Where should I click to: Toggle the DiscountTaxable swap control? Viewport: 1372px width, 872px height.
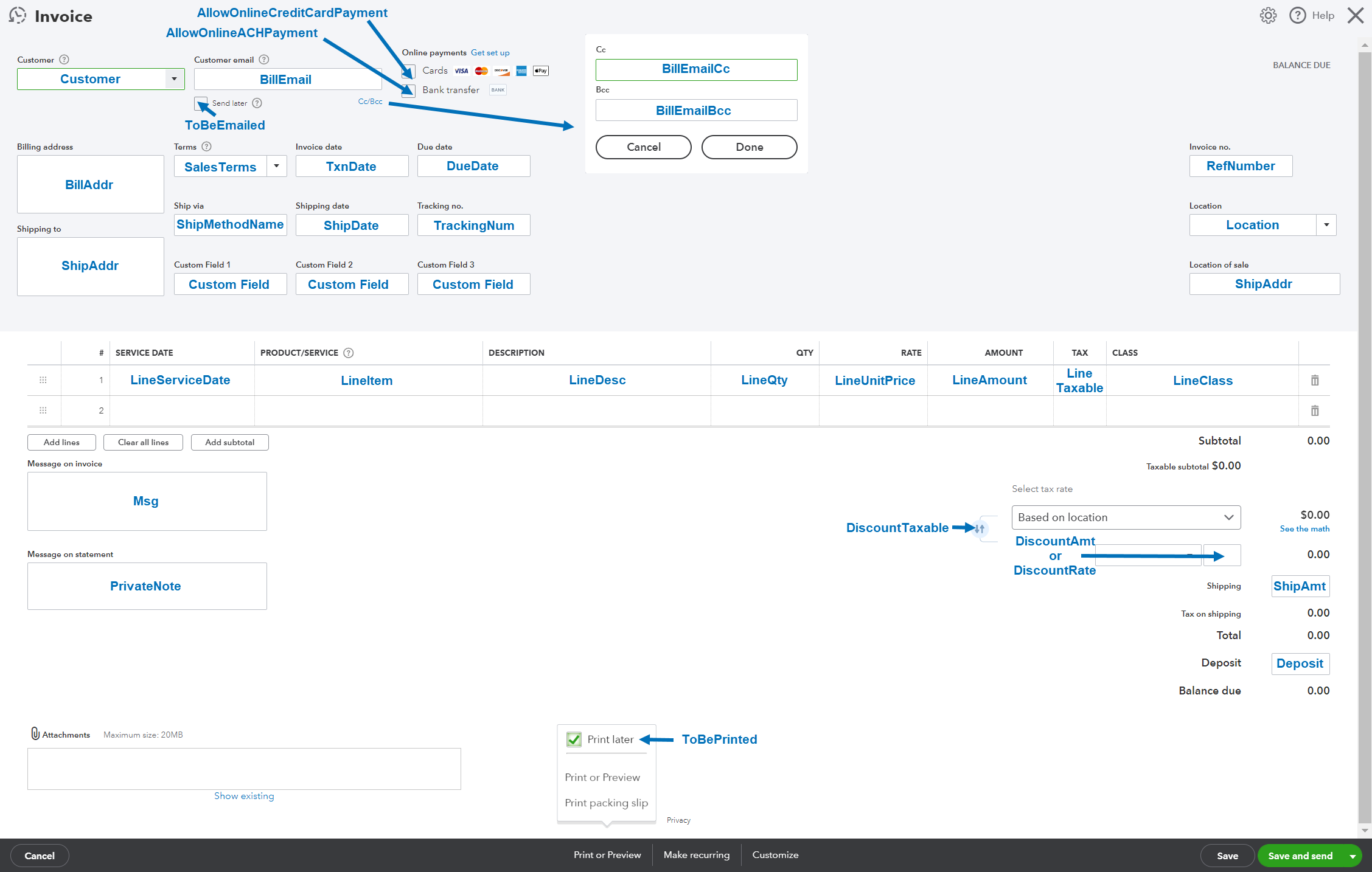(980, 528)
